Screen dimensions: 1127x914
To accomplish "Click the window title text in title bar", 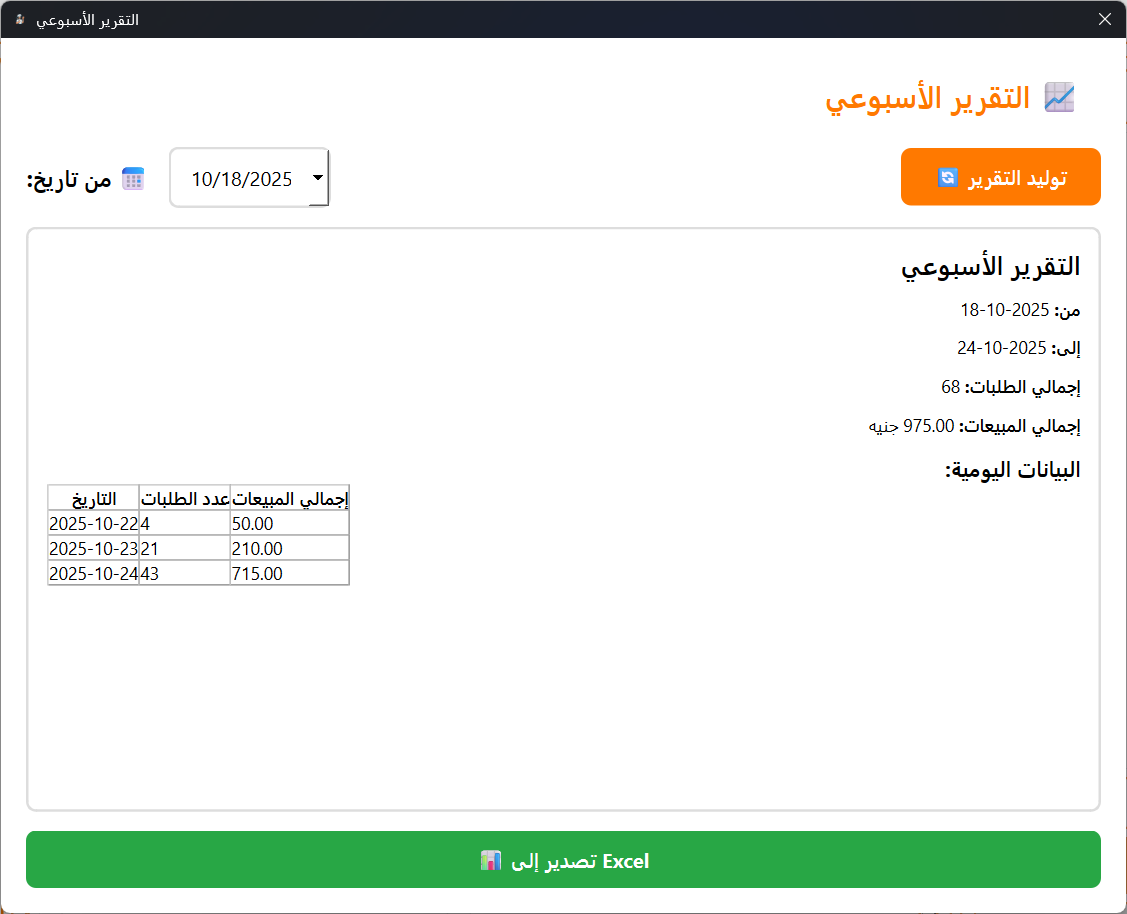I will point(87,20).
